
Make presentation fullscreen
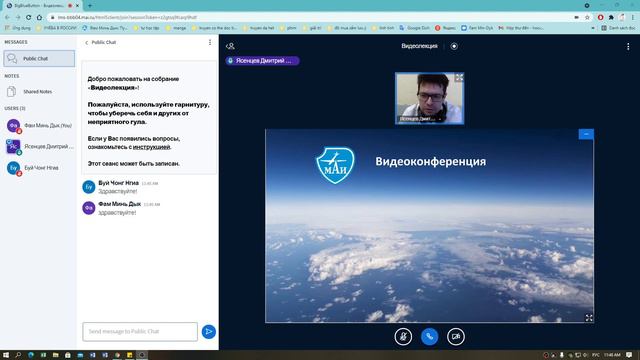[x=589, y=318]
